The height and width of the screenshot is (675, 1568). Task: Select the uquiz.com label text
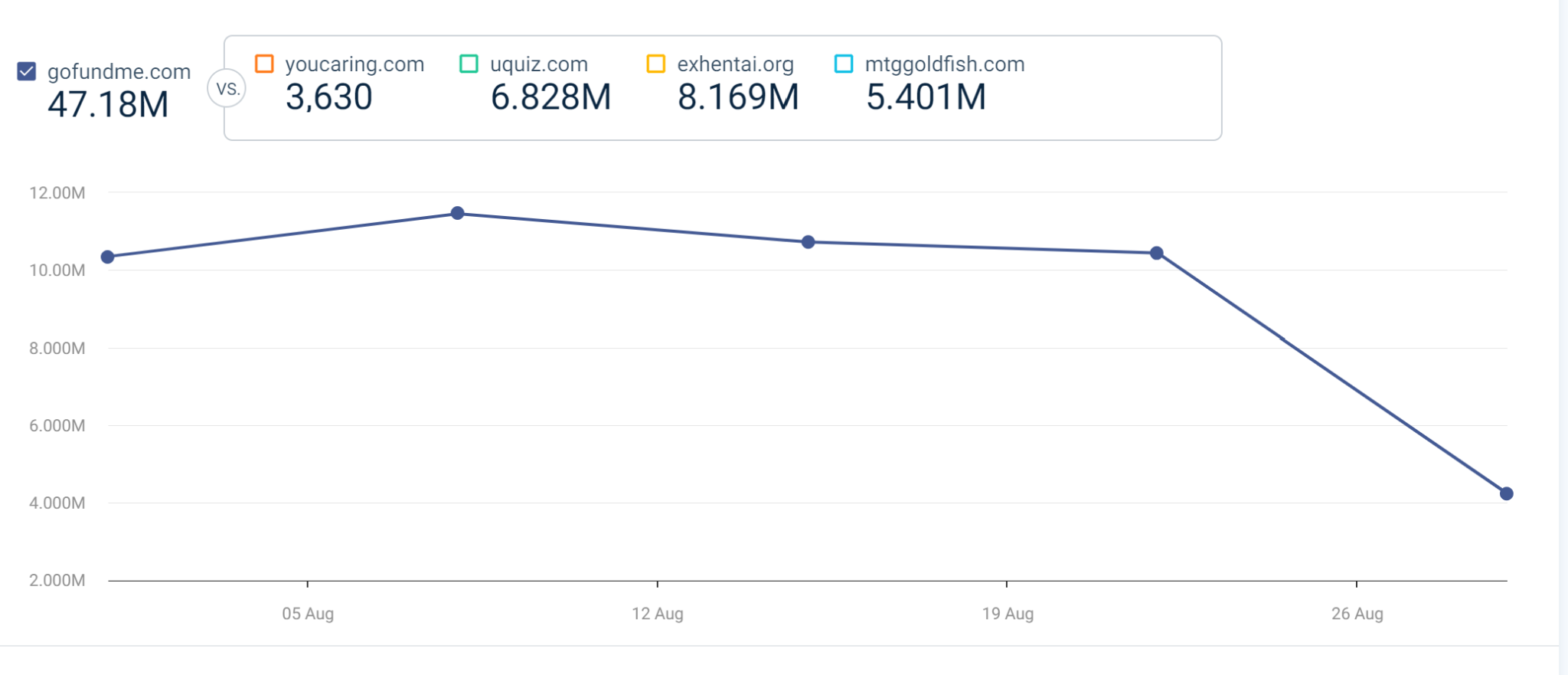pyautogui.click(x=539, y=64)
